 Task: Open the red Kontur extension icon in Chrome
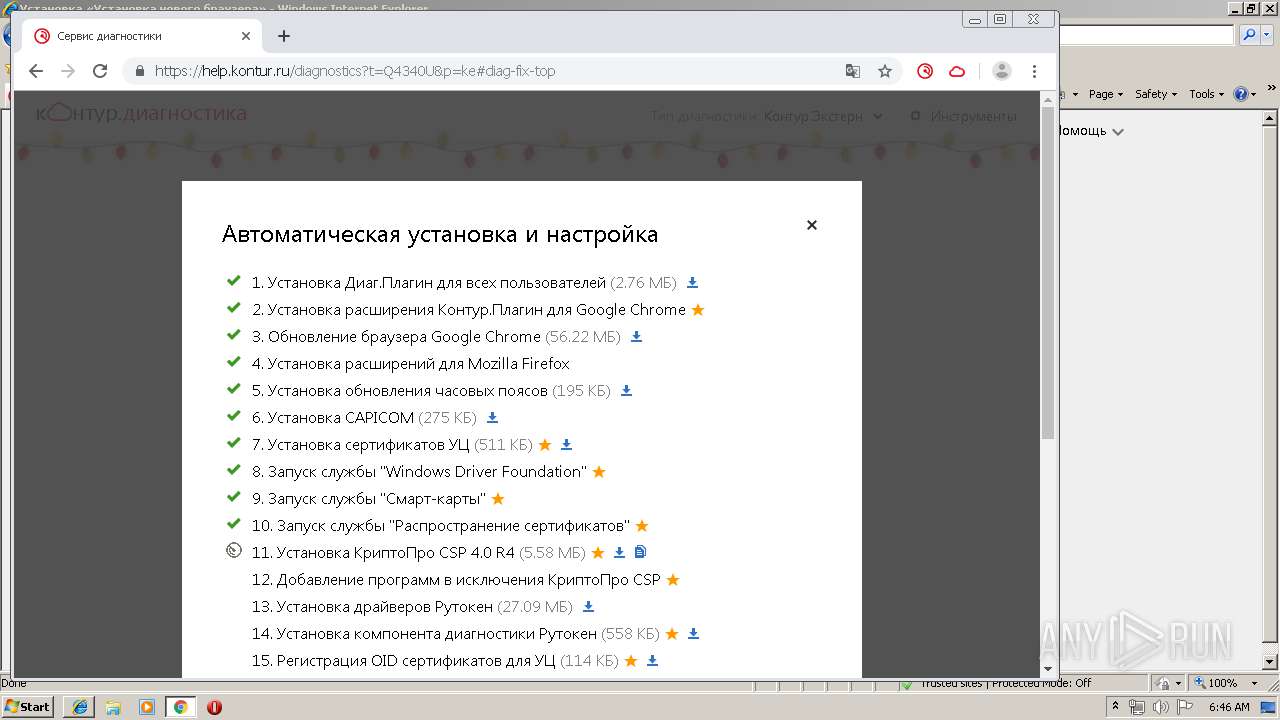925,71
